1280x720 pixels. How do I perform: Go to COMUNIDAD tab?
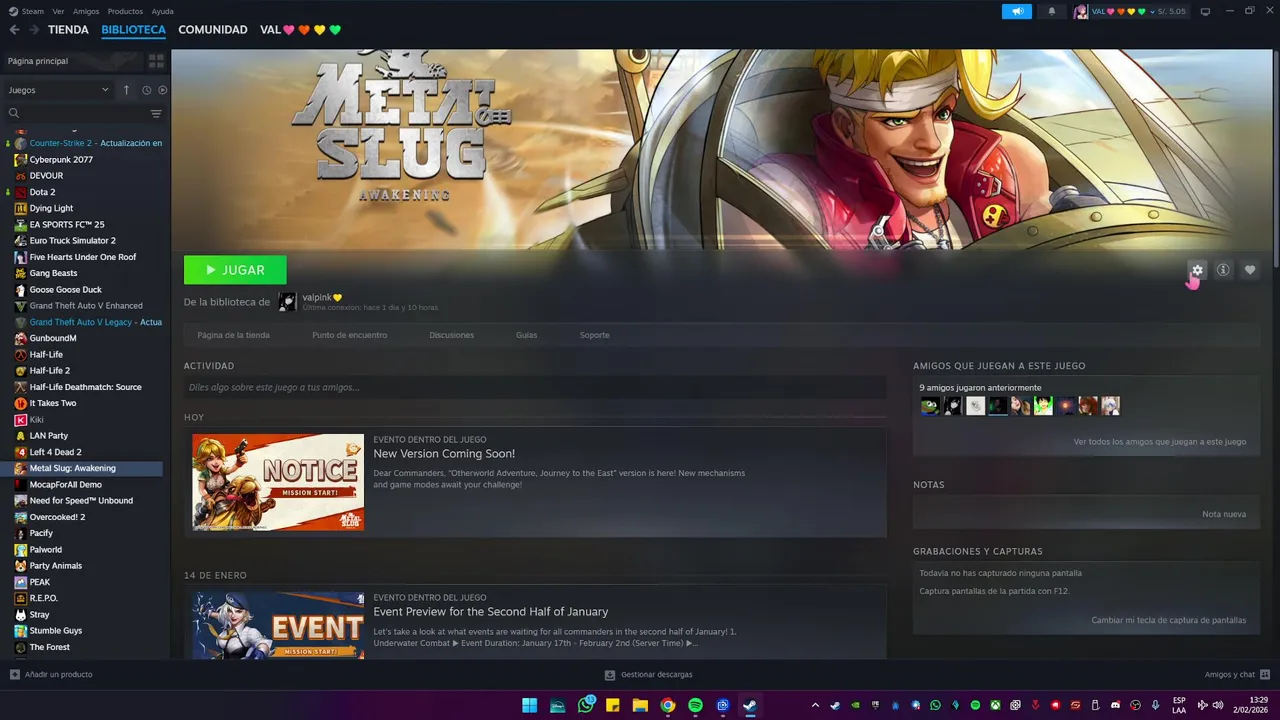212,30
